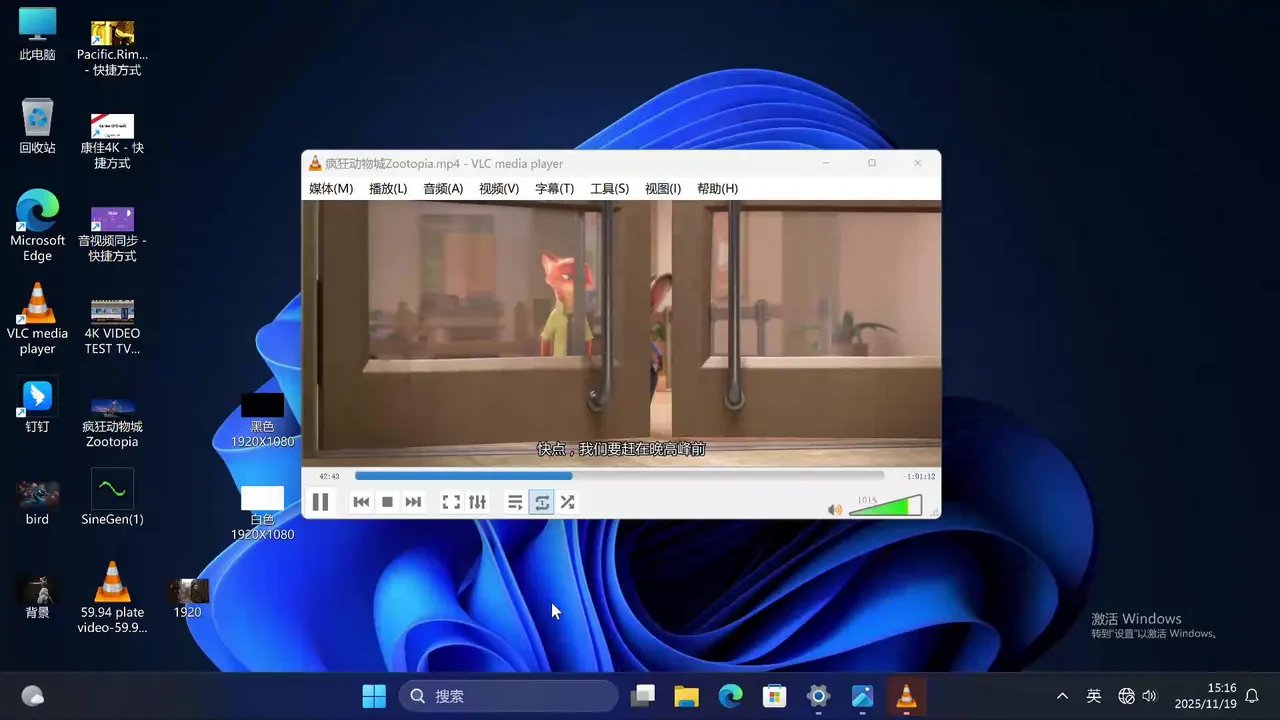
Task: Toggle remaining time -1:01:12 label
Action: tap(919, 476)
